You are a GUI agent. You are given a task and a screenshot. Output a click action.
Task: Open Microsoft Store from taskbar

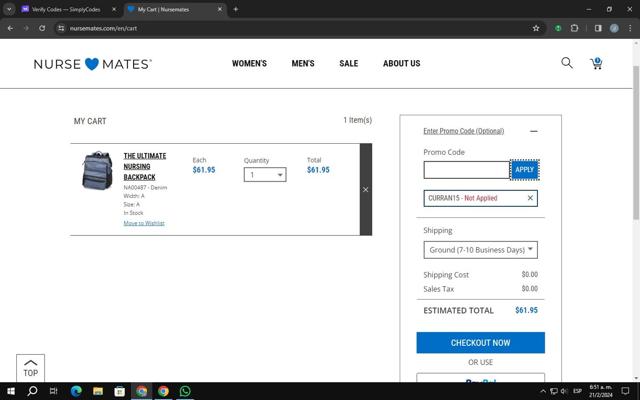120,391
